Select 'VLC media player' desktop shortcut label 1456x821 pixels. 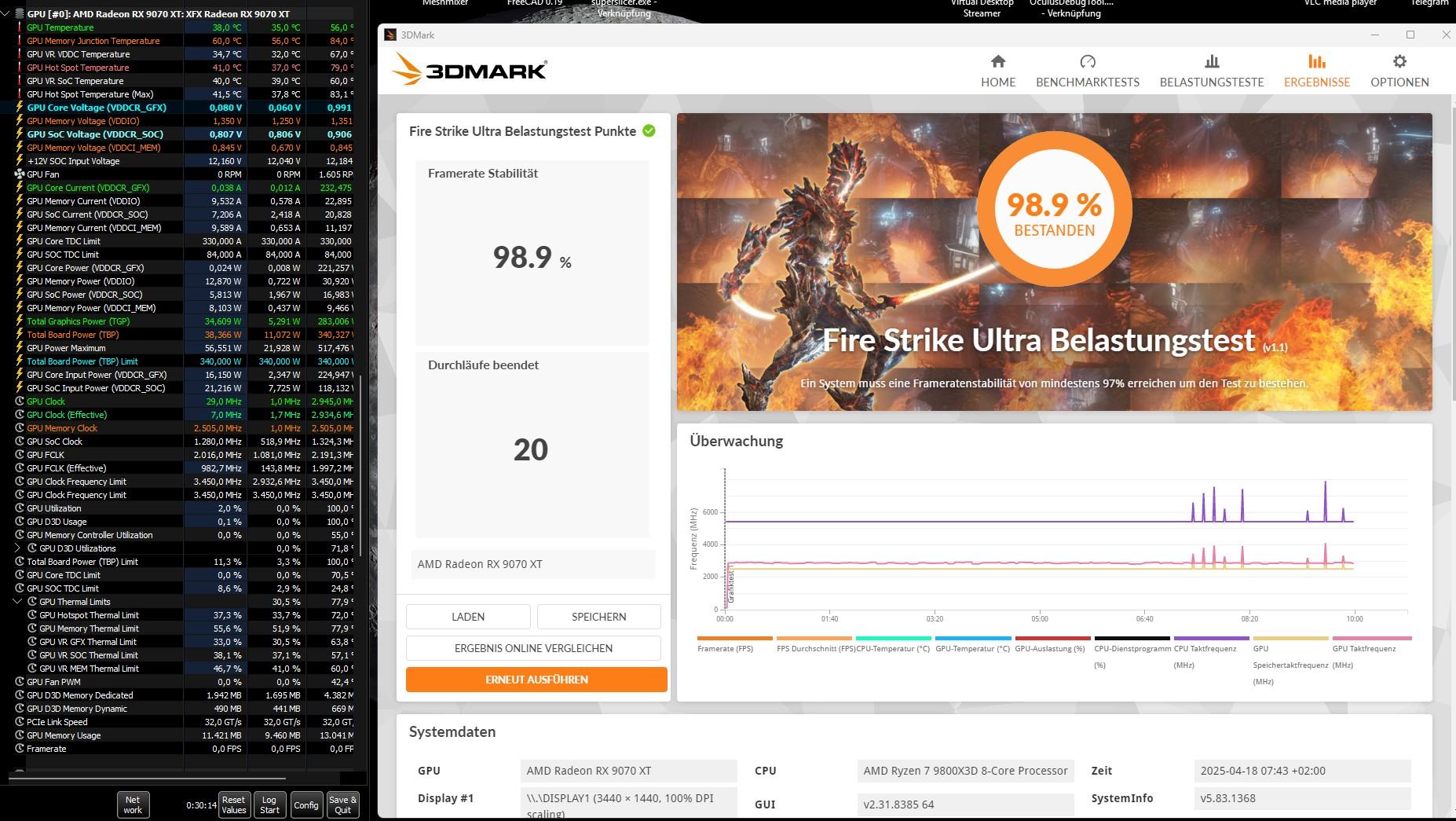tap(1341, 3)
